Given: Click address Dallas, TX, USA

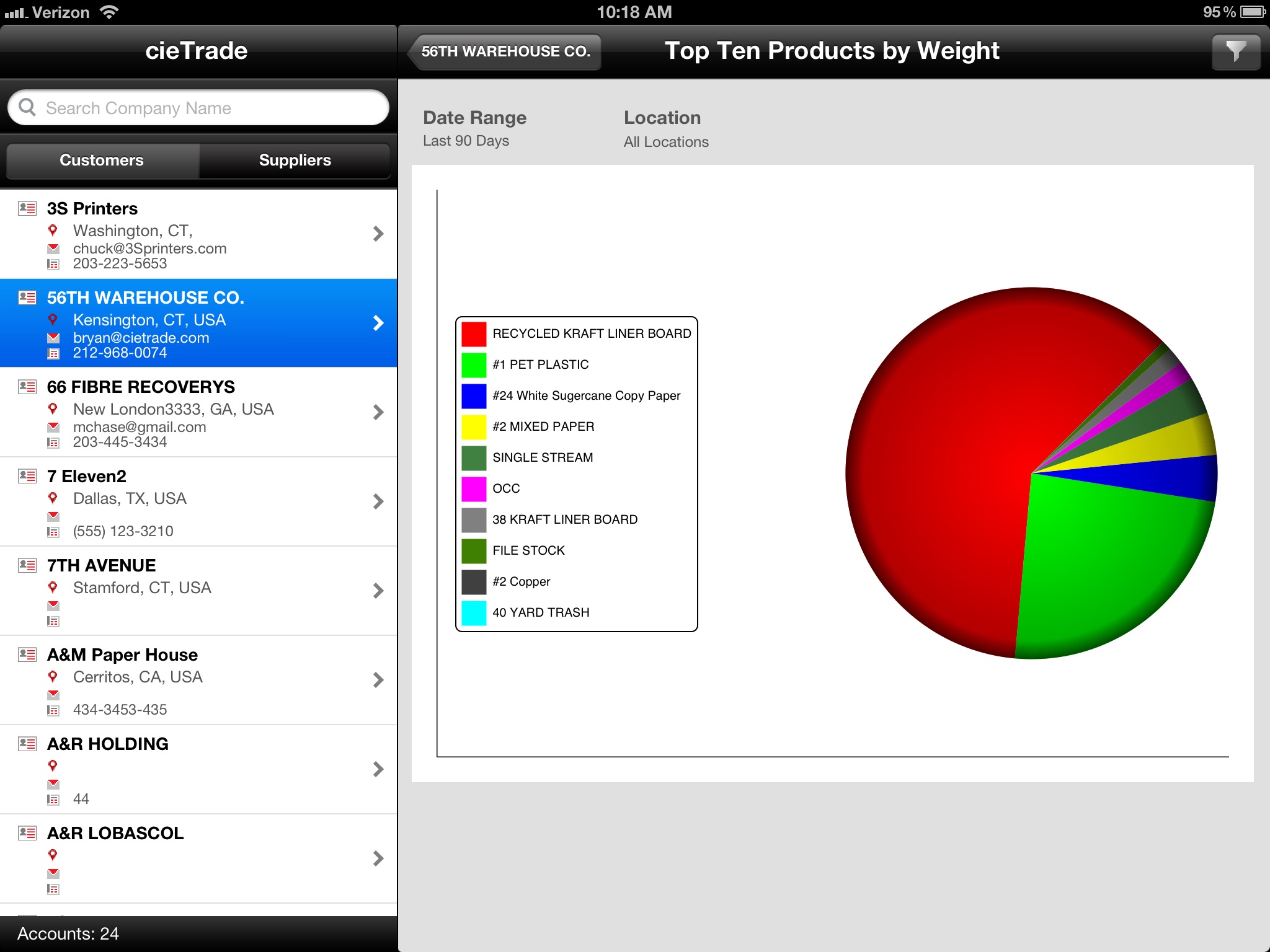Looking at the screenshot, I should pyautogui.click(x=130, y=498).
